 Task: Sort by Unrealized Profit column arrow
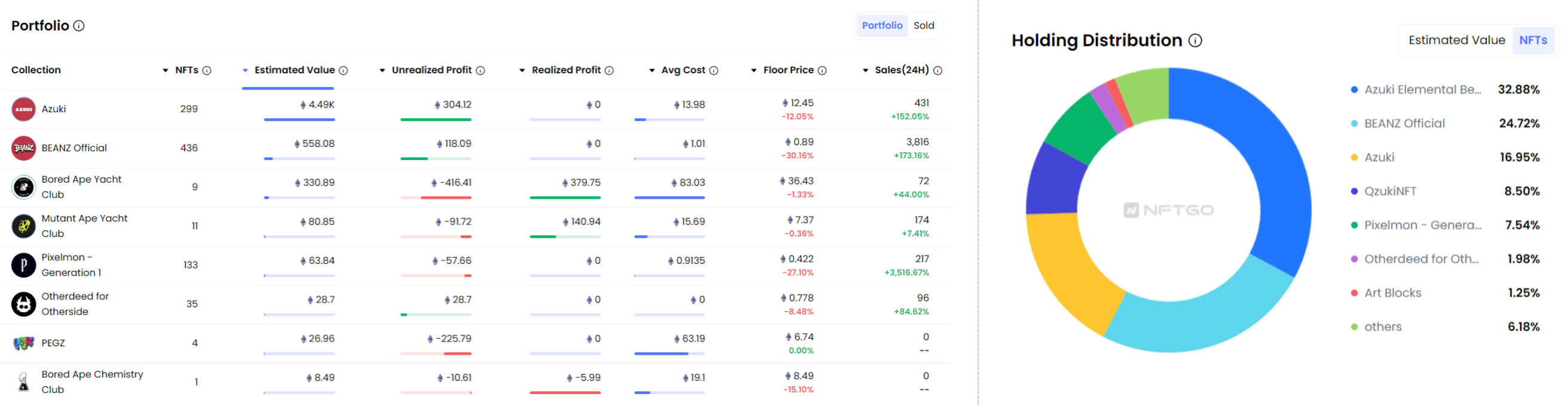(x=382, y=70)
